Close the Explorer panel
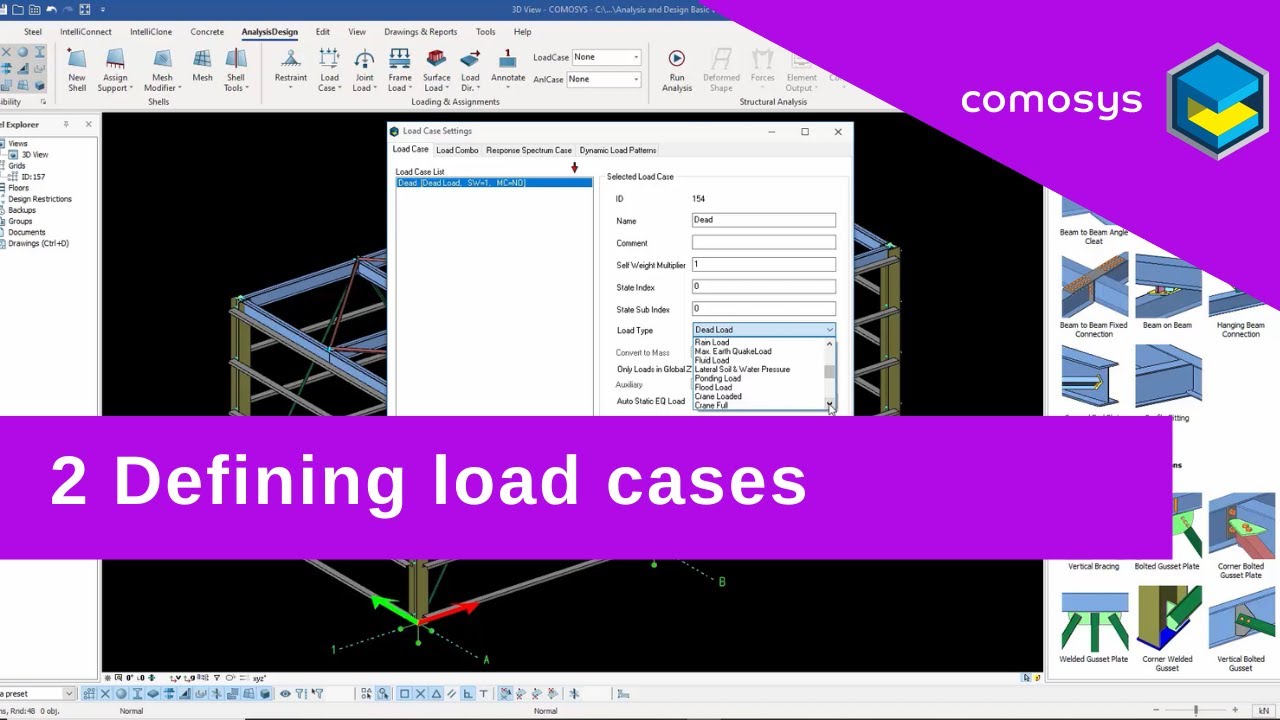Screen dimensions: 1280x720 pyautogui.click(x=88, y=124)
